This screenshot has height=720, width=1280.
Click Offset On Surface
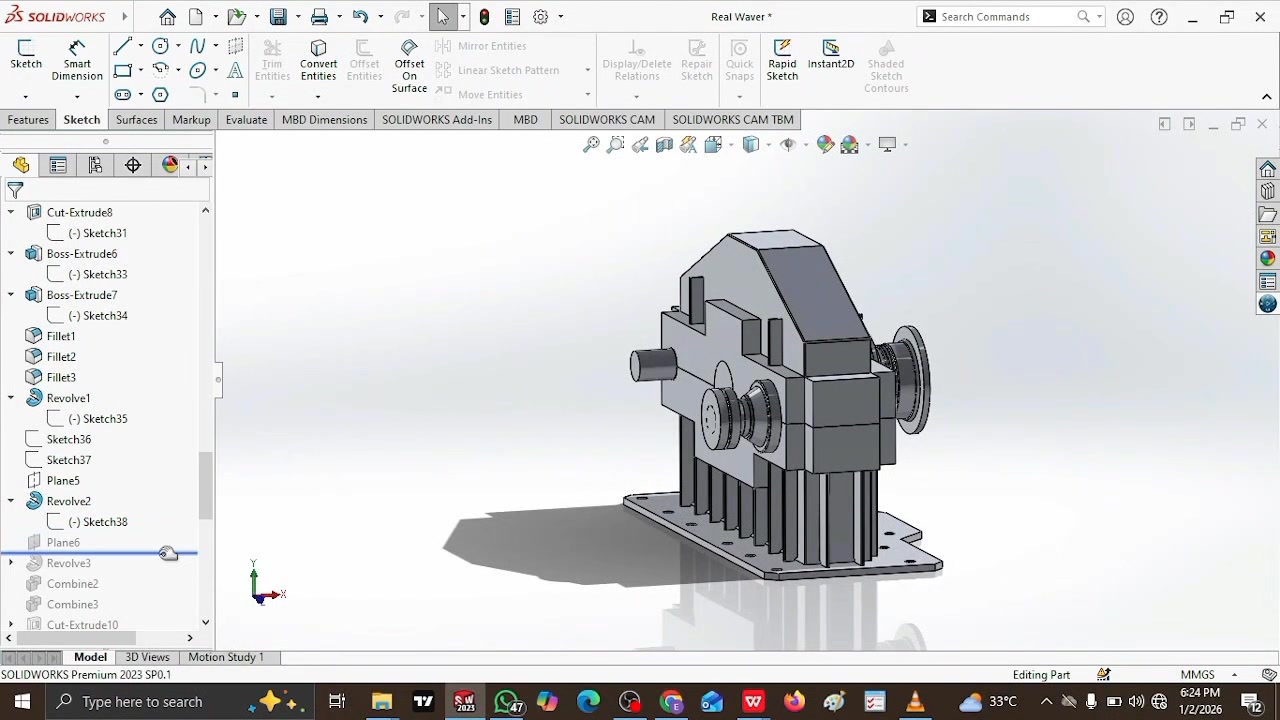pos(409,66)
